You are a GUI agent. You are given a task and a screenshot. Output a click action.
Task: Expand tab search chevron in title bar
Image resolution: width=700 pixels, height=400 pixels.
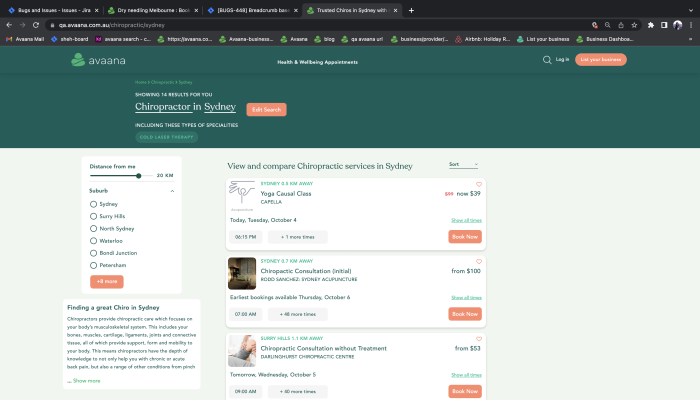691,10
